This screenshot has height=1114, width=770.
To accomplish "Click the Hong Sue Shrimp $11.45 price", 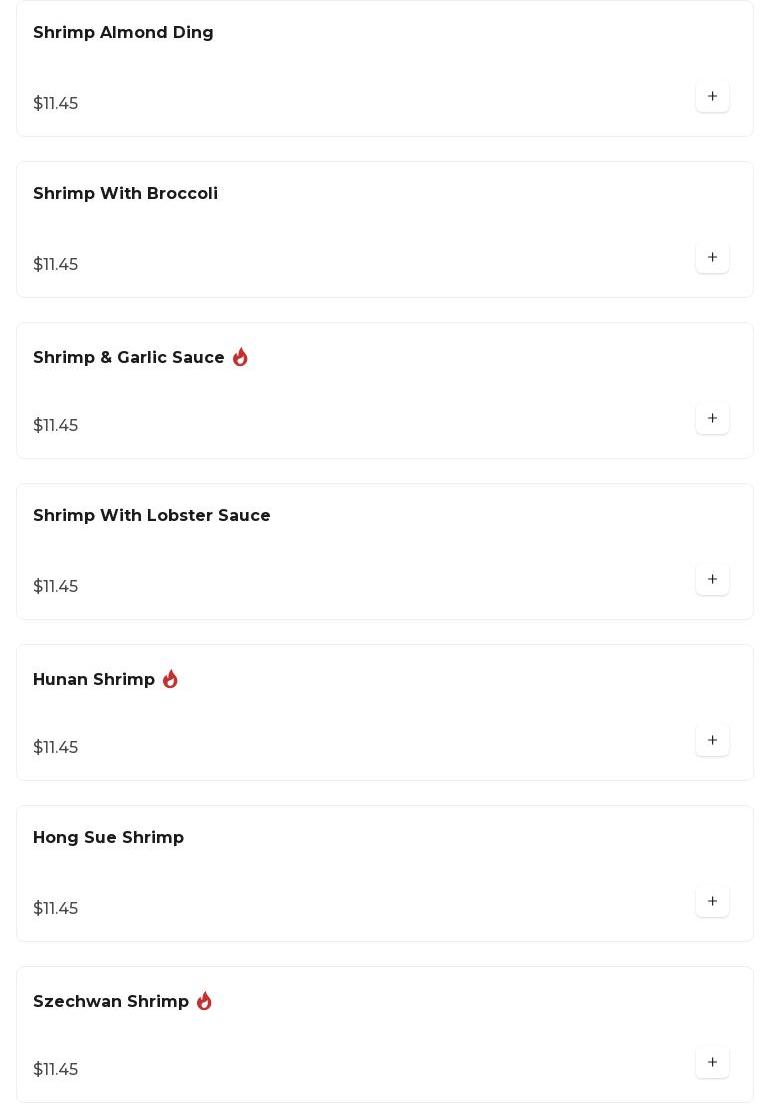I will [56, 909].
